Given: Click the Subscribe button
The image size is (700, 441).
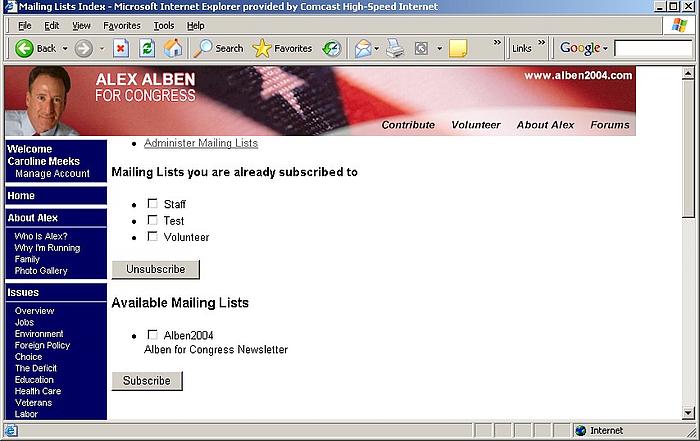Looking at the screenshot, I should tap(147, 380).
